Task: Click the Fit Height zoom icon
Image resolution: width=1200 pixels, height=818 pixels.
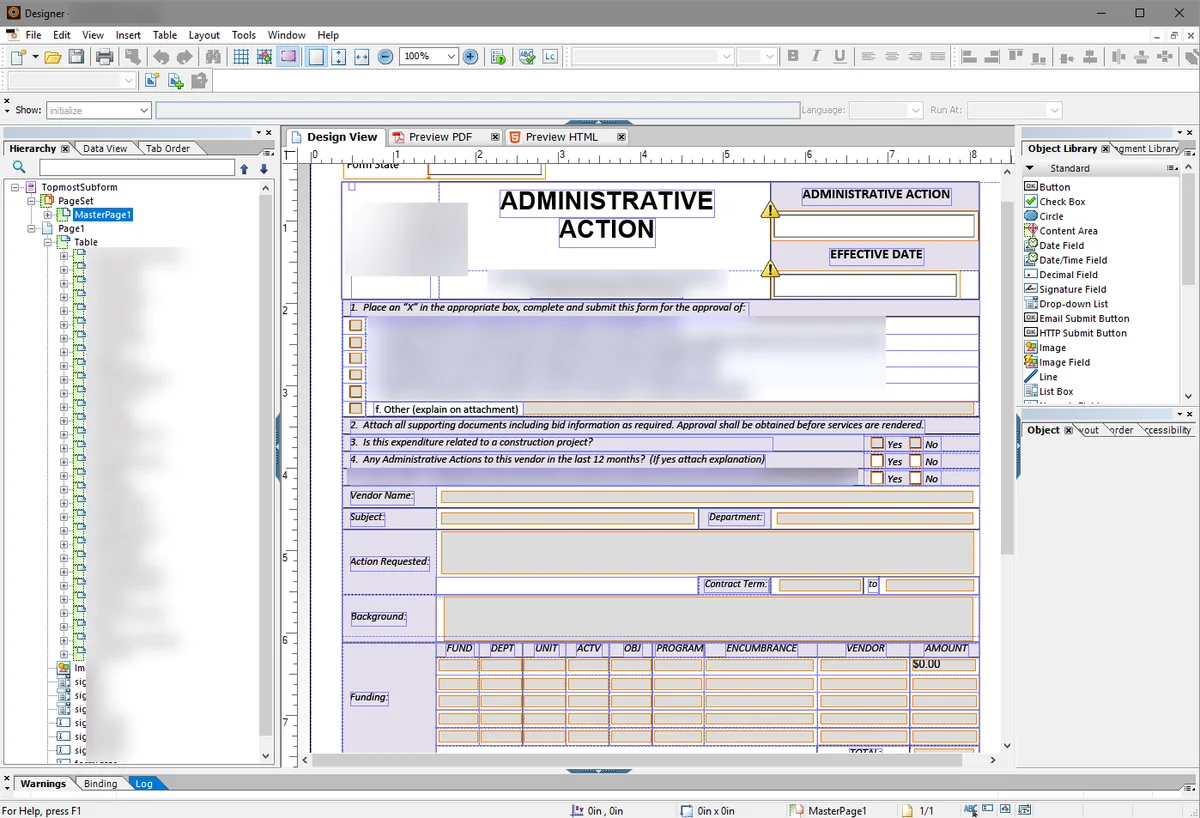Action: [339, 57]
